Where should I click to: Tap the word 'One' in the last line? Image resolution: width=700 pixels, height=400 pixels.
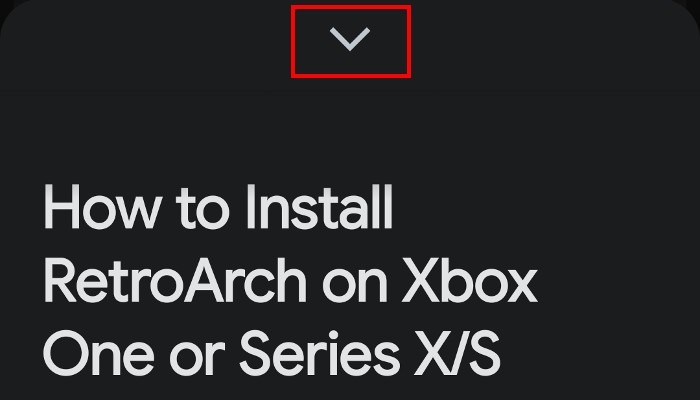99,354
